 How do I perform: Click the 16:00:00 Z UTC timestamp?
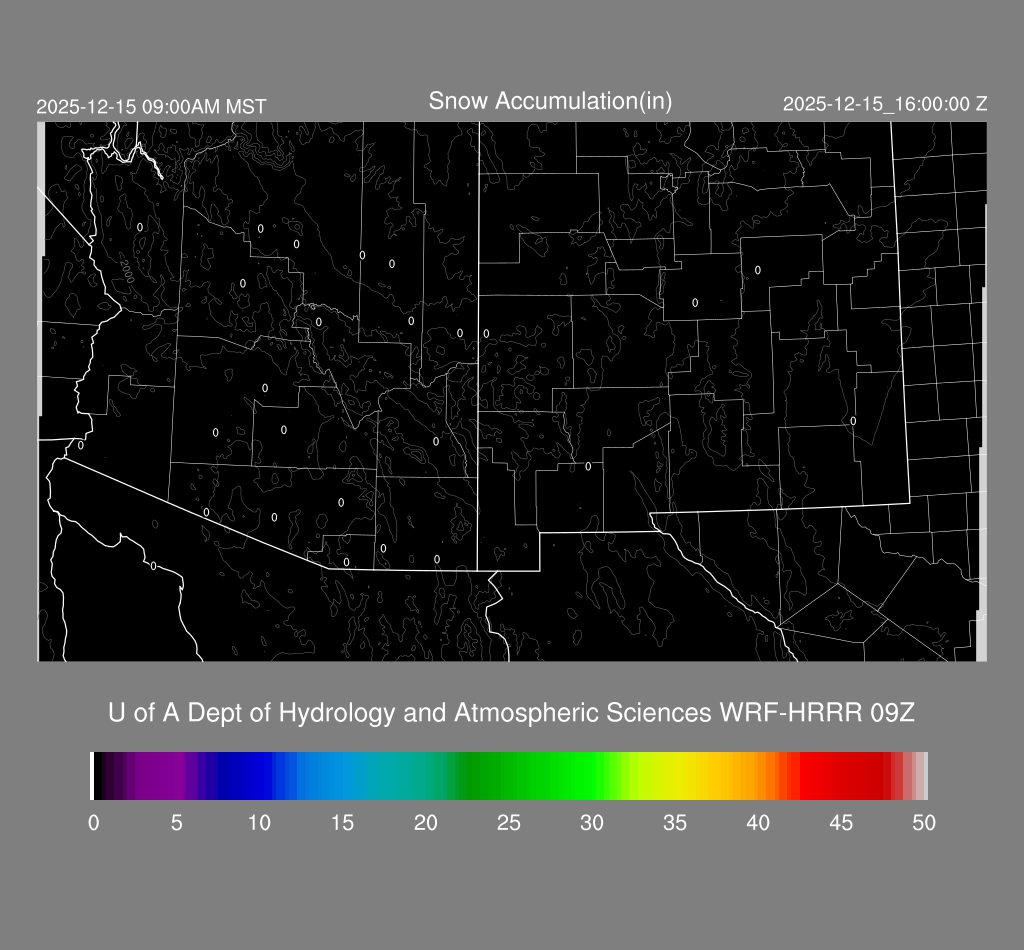click(885, 104)
